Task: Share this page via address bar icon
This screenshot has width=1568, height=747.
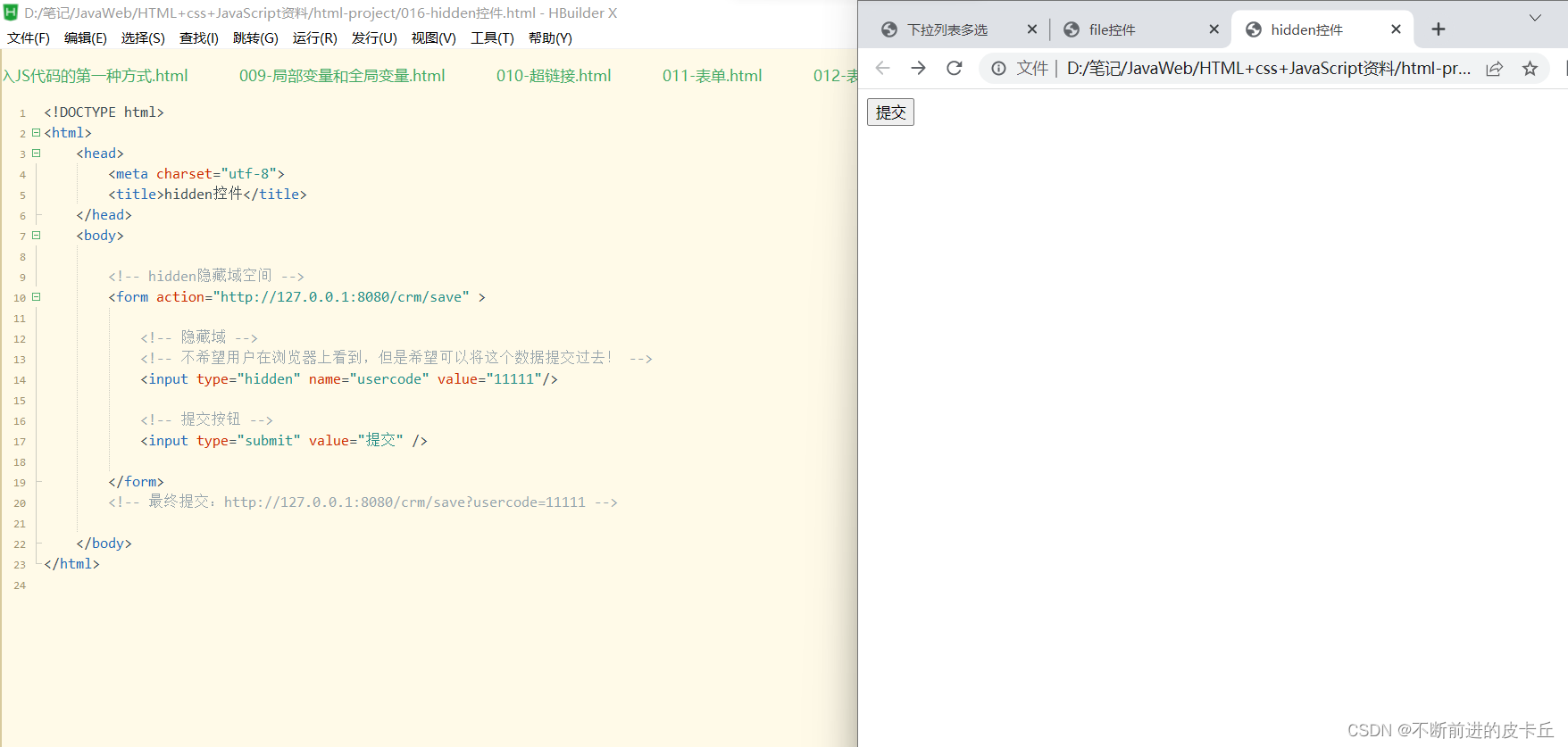Action: (x=1494, y=69)
